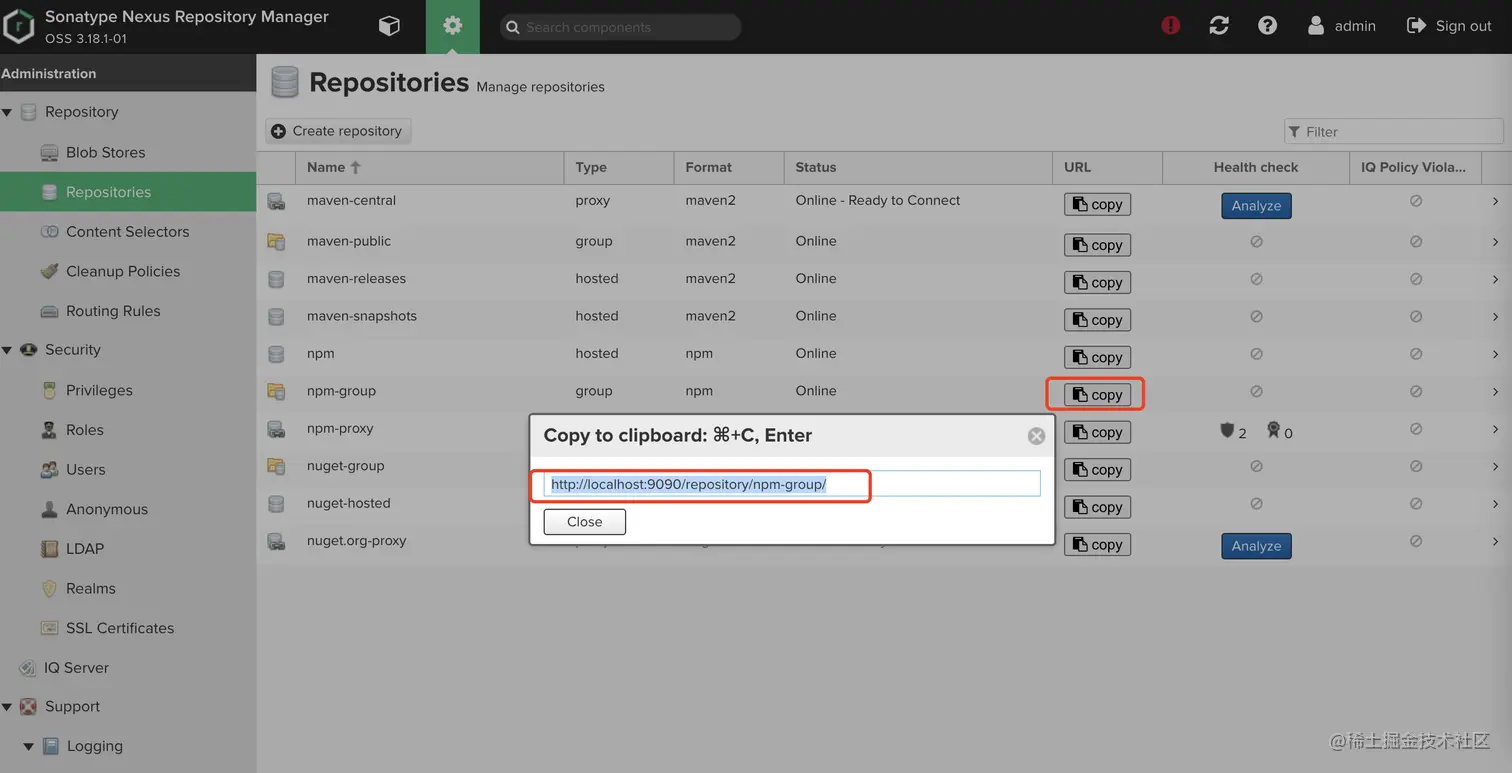
Task: Select Repositories in the sidebar
Action: (128, 192)
